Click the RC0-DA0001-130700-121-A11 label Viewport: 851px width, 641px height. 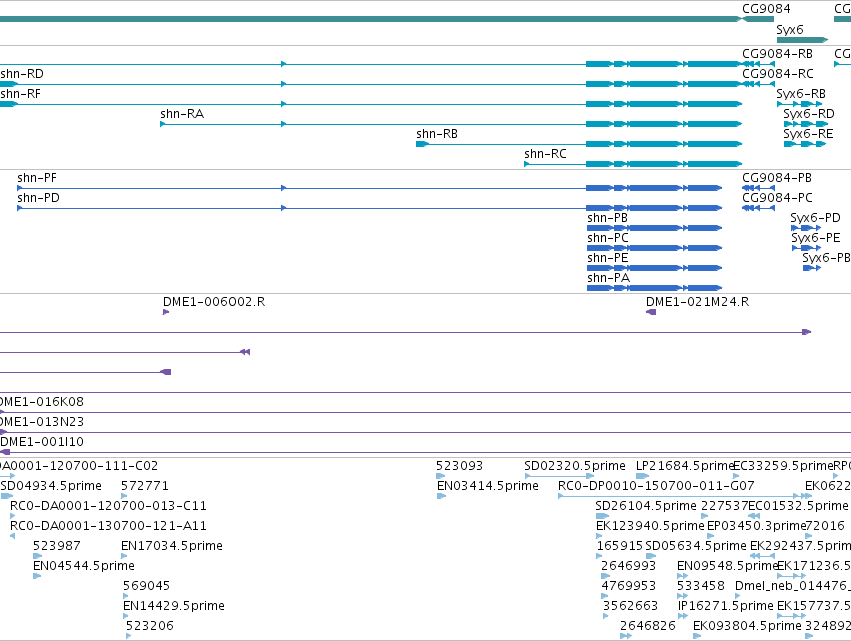coord(109,526)
